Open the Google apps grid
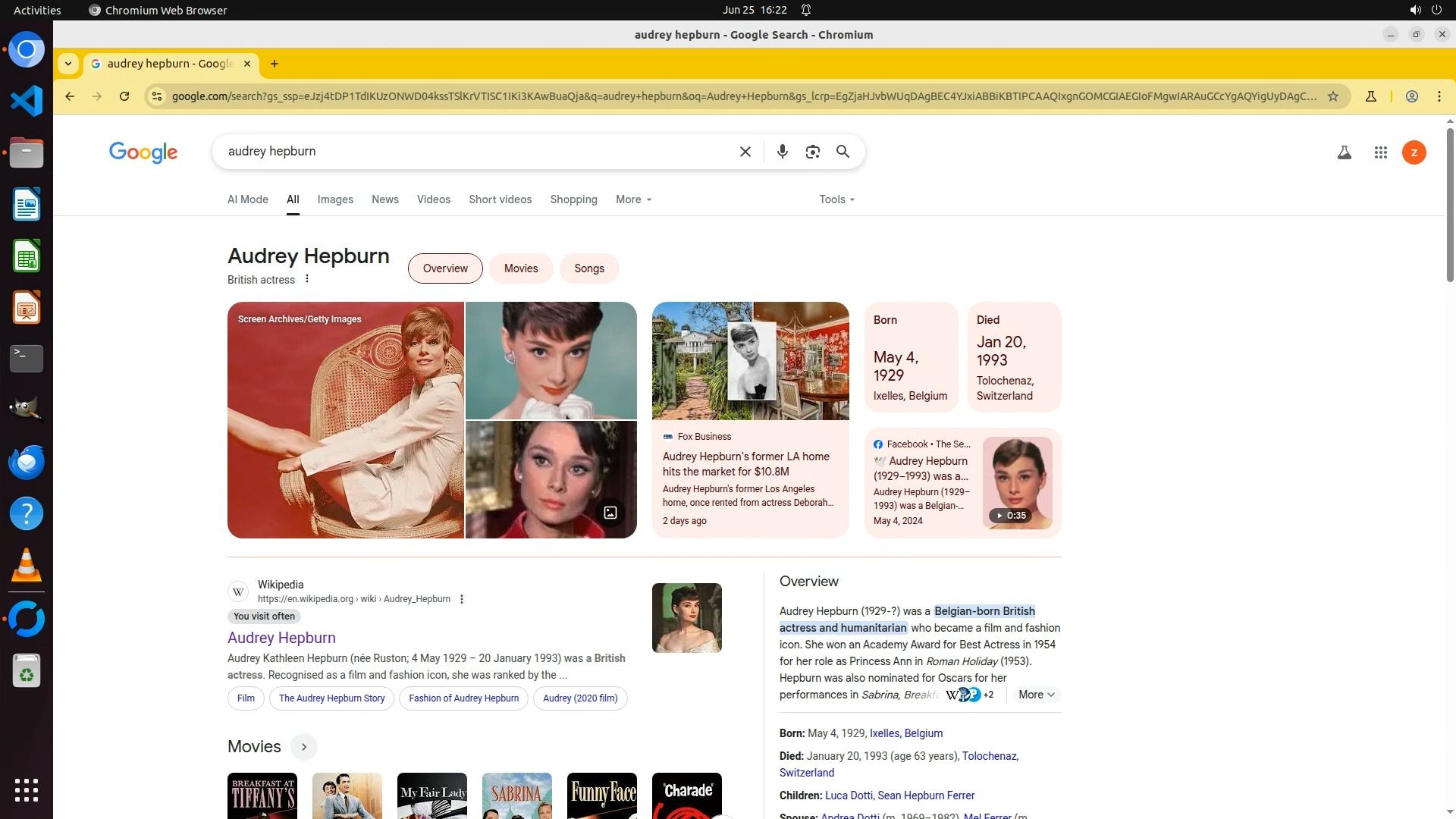The width and height of the screenshot is (1456, 819). (x=1380, y=152)
